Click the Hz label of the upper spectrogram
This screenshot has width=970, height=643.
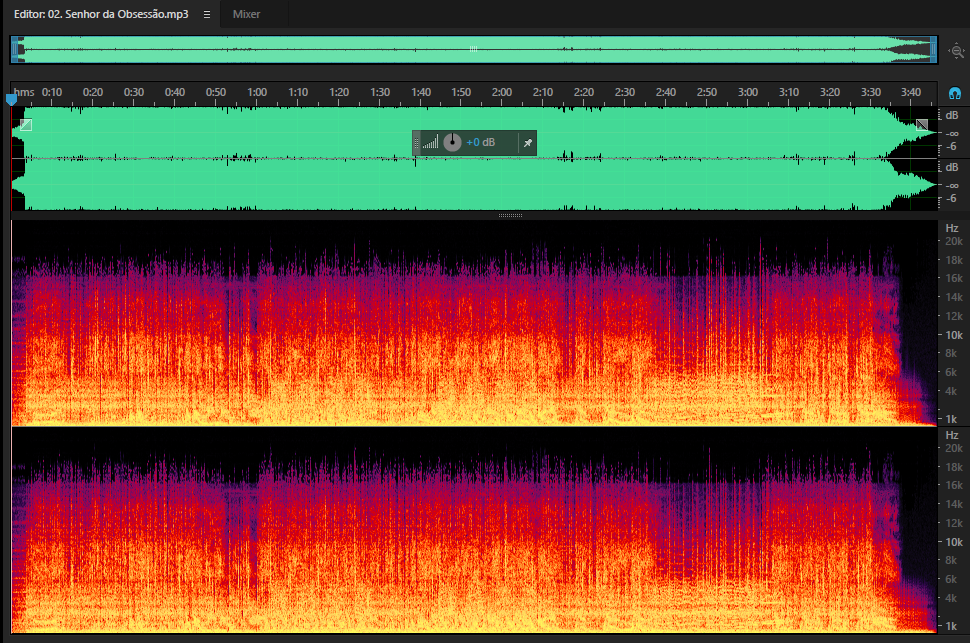[951, 228]
